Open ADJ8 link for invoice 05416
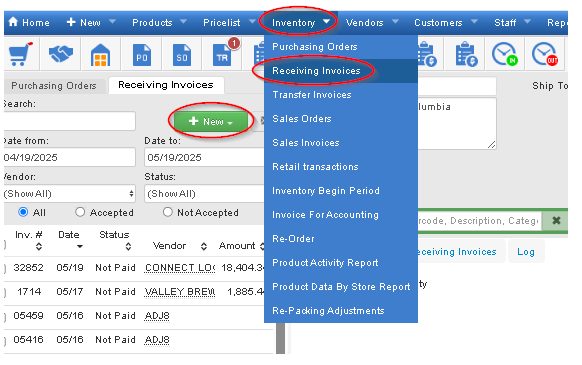The image size is (582, 365). click(x=157, y=340)
